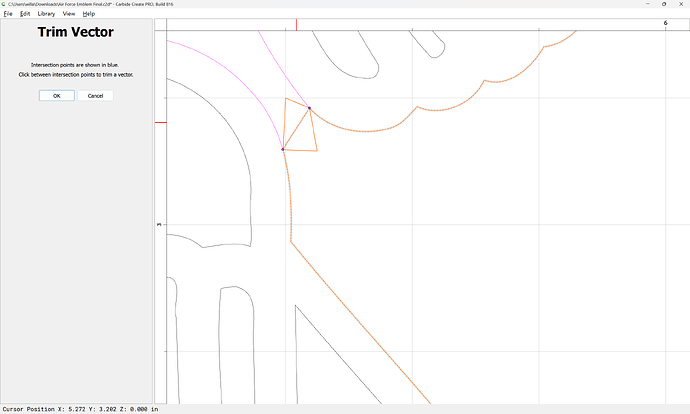Maximize the Carbide Create window

pyautogui.click(x=664, y=4)
